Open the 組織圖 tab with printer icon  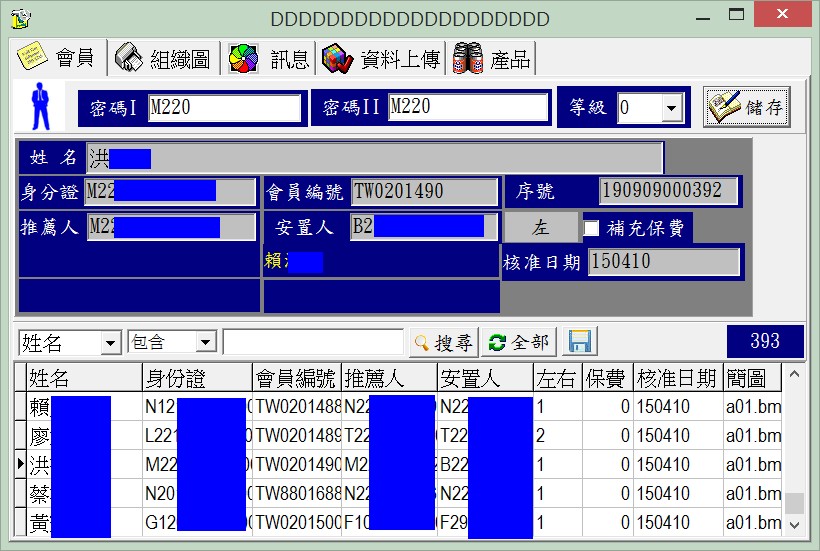coord(164,58)
